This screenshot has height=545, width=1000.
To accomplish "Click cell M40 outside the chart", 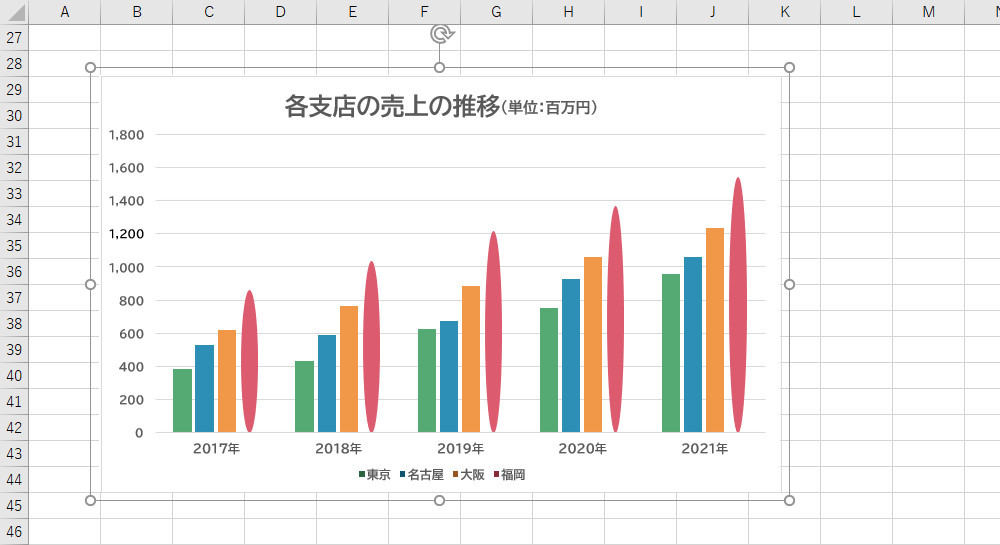I will coord(929,375).
